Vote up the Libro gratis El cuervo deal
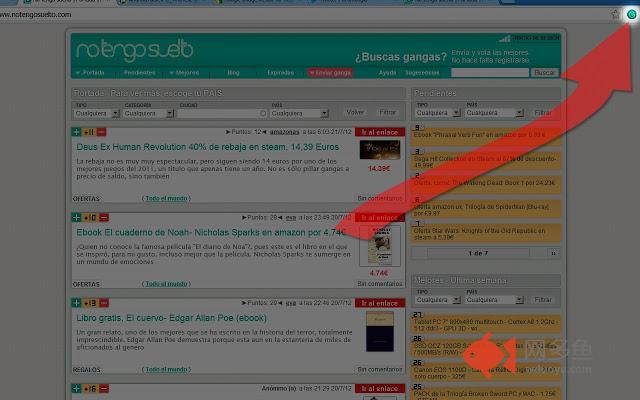Viewport: 640px width, 400px height. [x=76, y=303]
